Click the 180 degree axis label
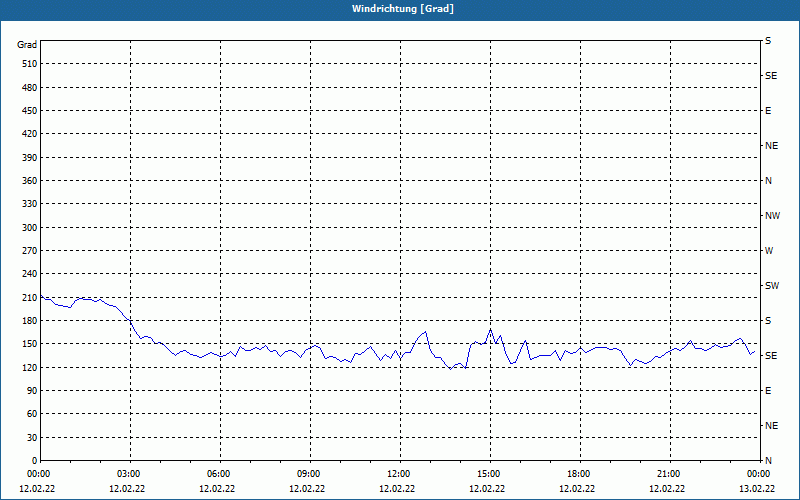 pos(30,321)
